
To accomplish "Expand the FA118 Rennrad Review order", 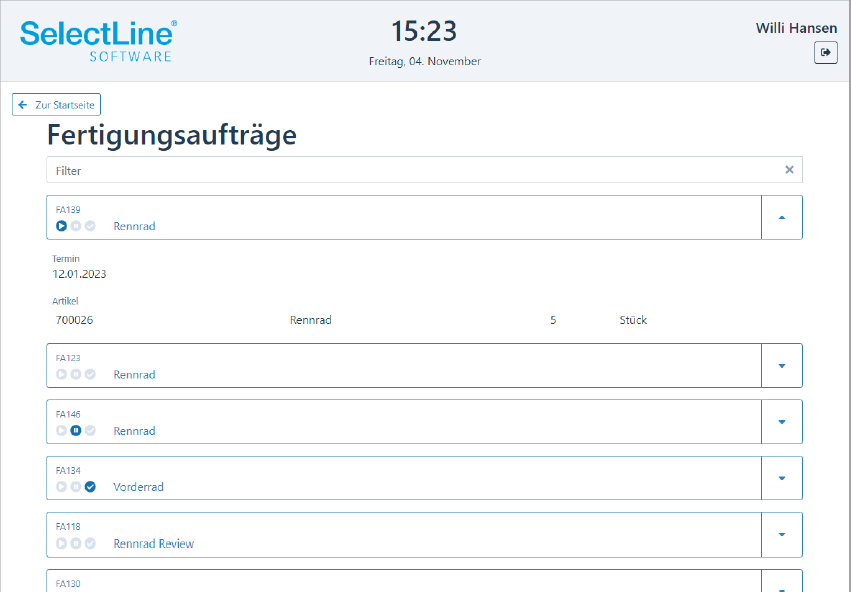I will point(782,534).
